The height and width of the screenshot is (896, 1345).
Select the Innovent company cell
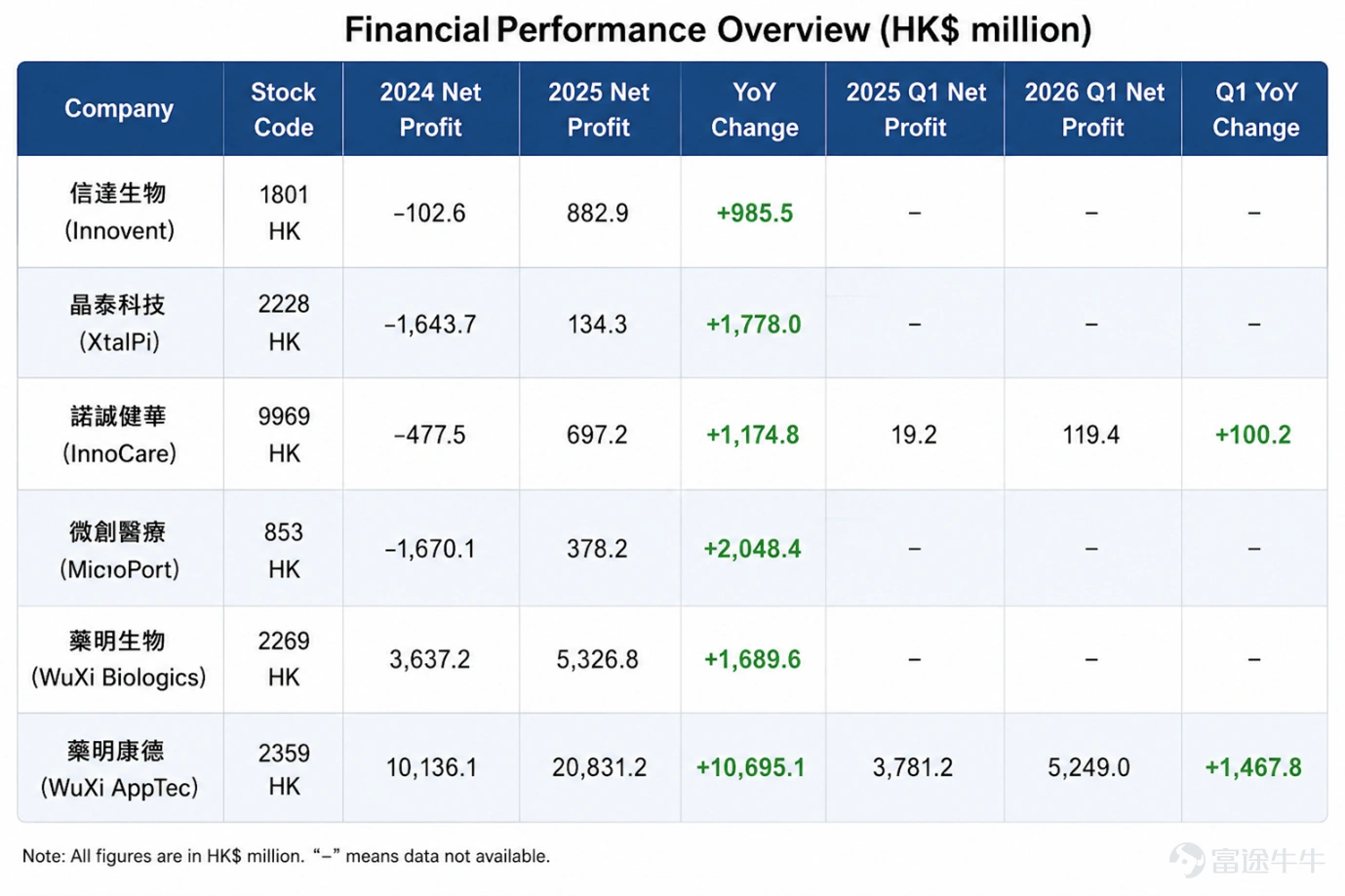coord(119,212)
